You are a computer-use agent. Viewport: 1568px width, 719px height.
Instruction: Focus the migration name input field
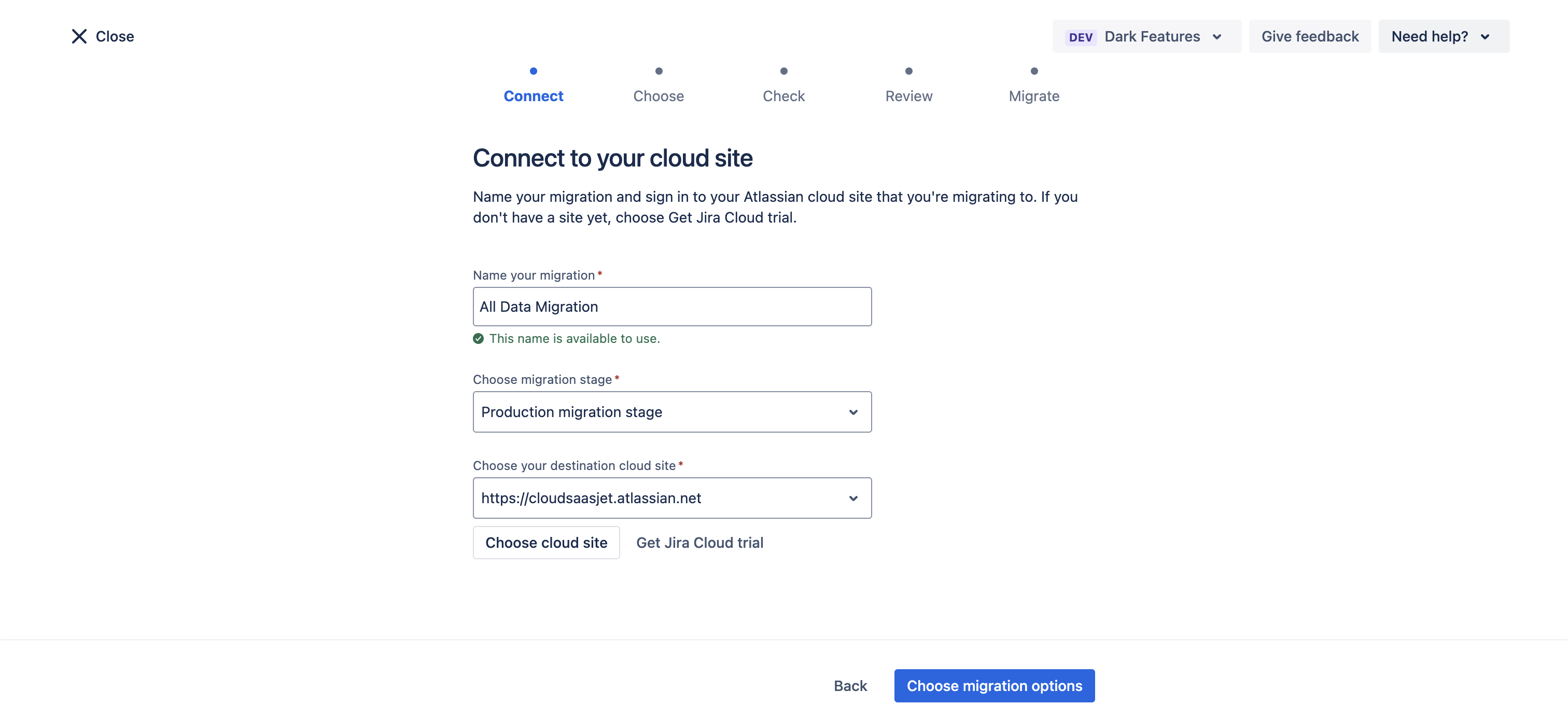pyautogui.click(x=672, y=307)
